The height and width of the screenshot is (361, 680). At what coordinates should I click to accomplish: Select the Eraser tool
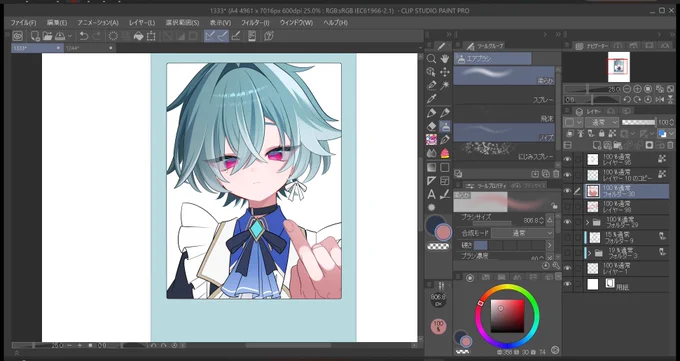(431, 126)
